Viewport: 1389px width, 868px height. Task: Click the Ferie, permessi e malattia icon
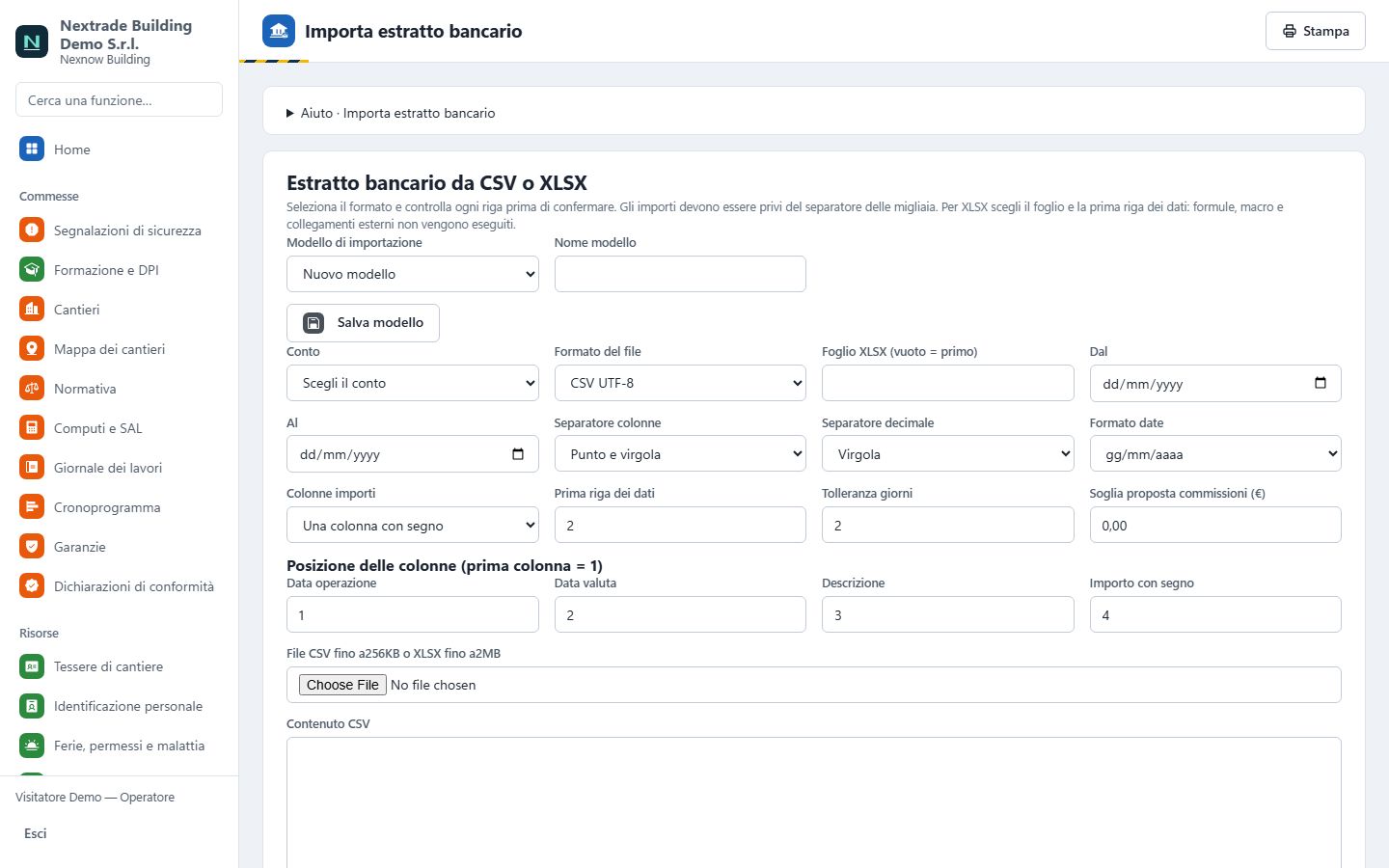point(32,745)
